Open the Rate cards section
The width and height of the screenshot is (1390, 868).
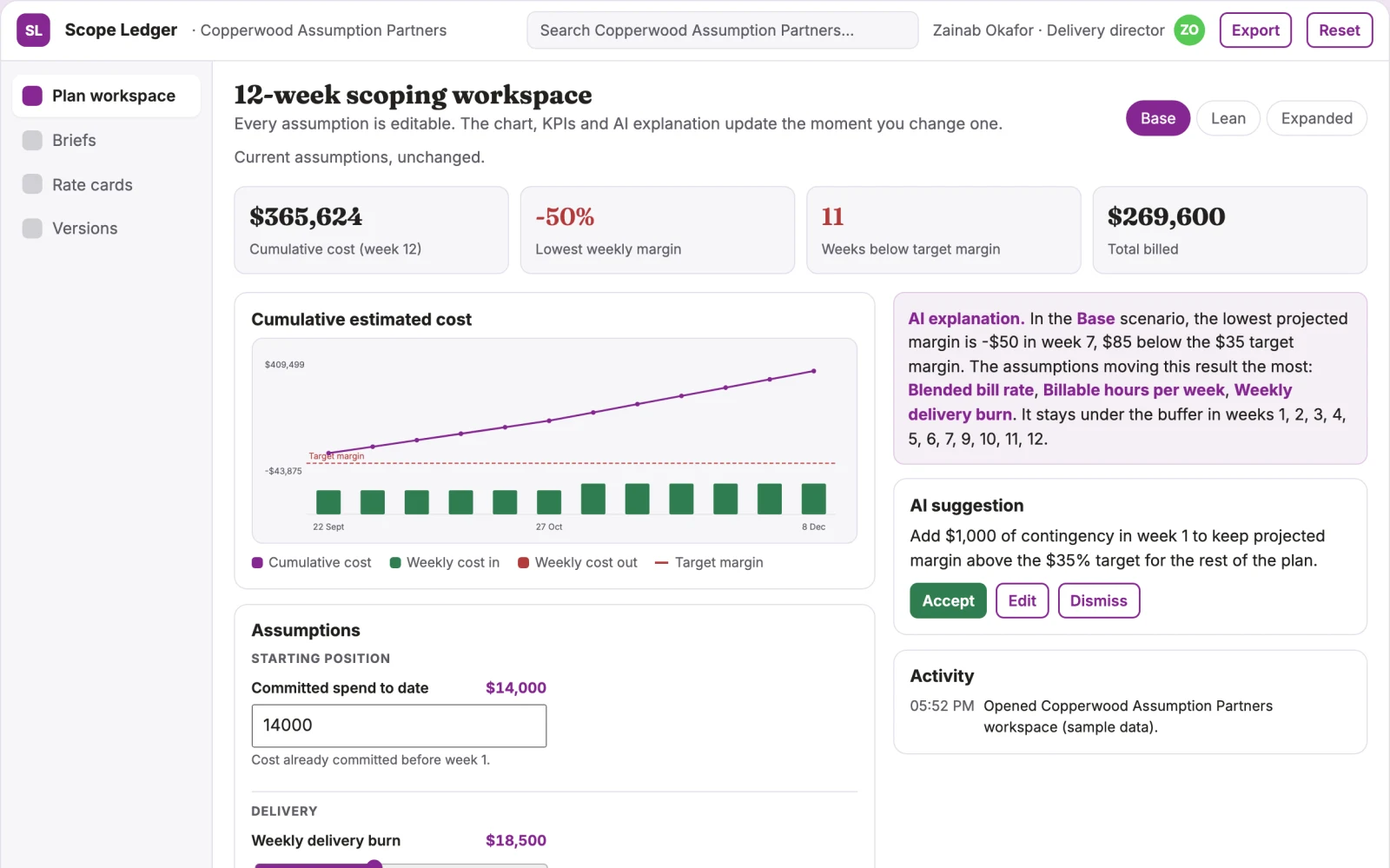pos(106,184)
